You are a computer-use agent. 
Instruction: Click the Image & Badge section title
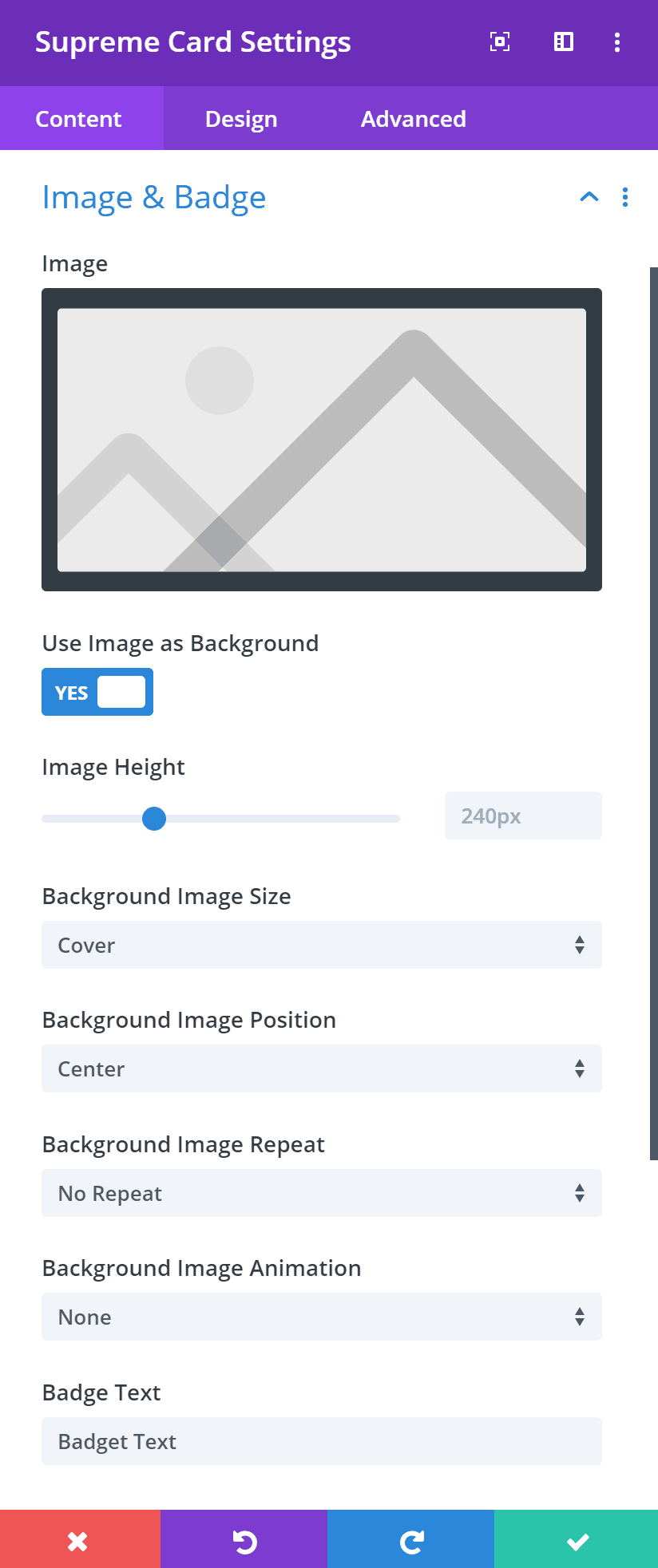[x=154, y=197]
